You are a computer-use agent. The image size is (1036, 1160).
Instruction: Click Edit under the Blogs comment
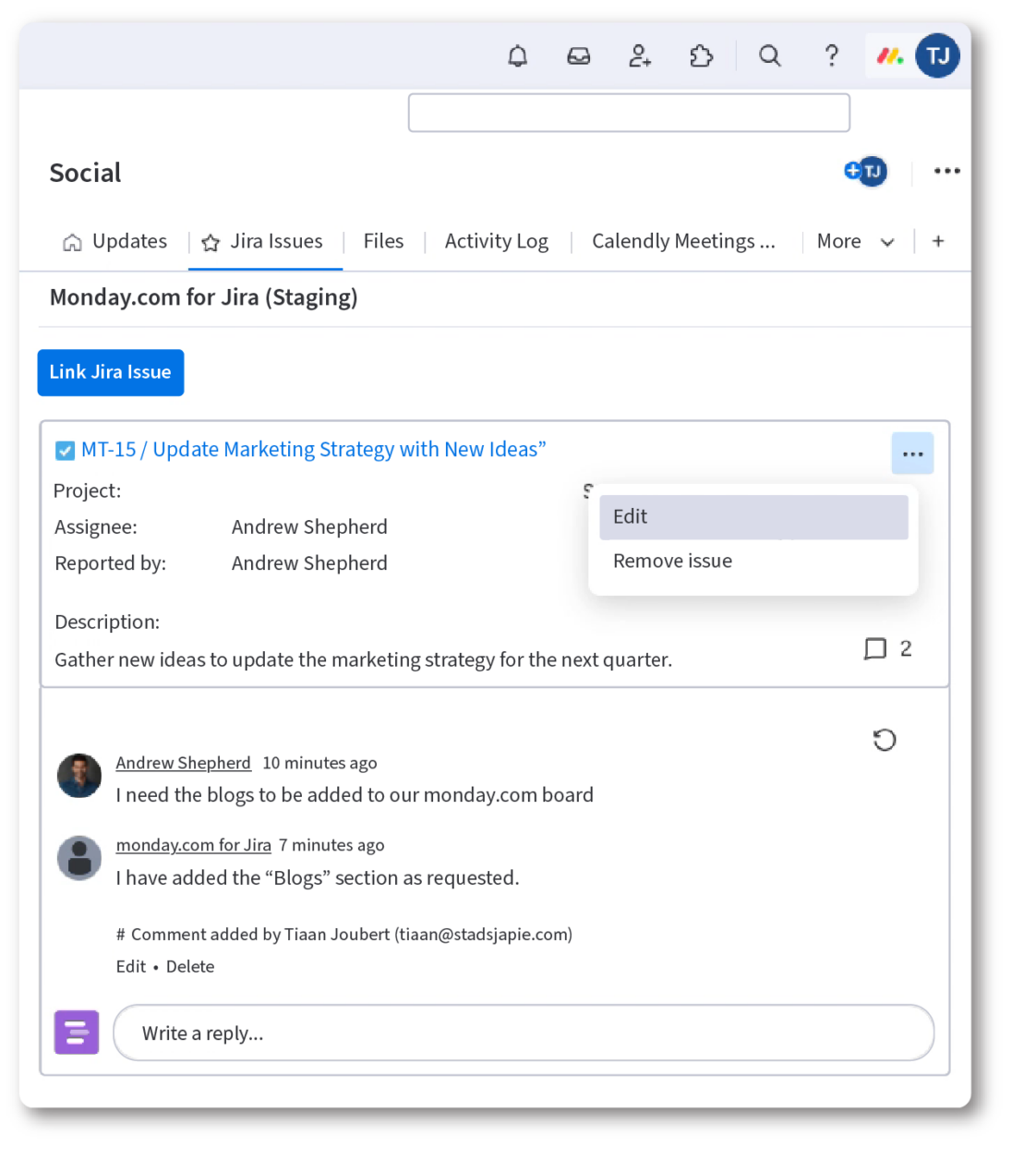coord(131,967)
